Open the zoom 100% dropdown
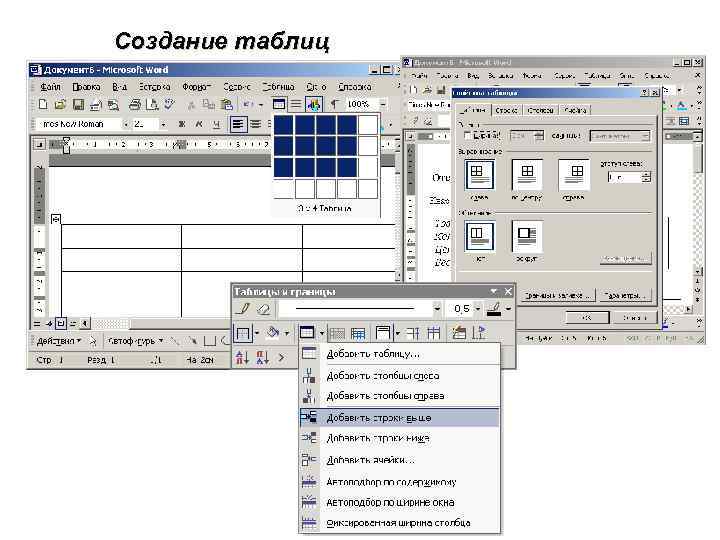Image resolution: width=720 pixels, height=540 pixels. [x=382, y=105]
